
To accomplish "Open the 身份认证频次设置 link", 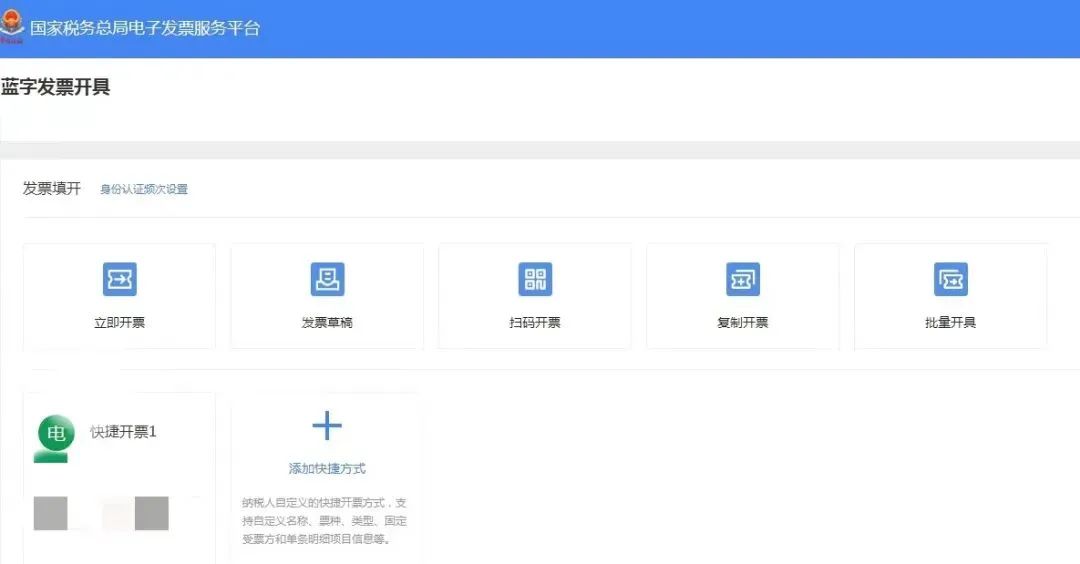I will (x=144, y=189).
